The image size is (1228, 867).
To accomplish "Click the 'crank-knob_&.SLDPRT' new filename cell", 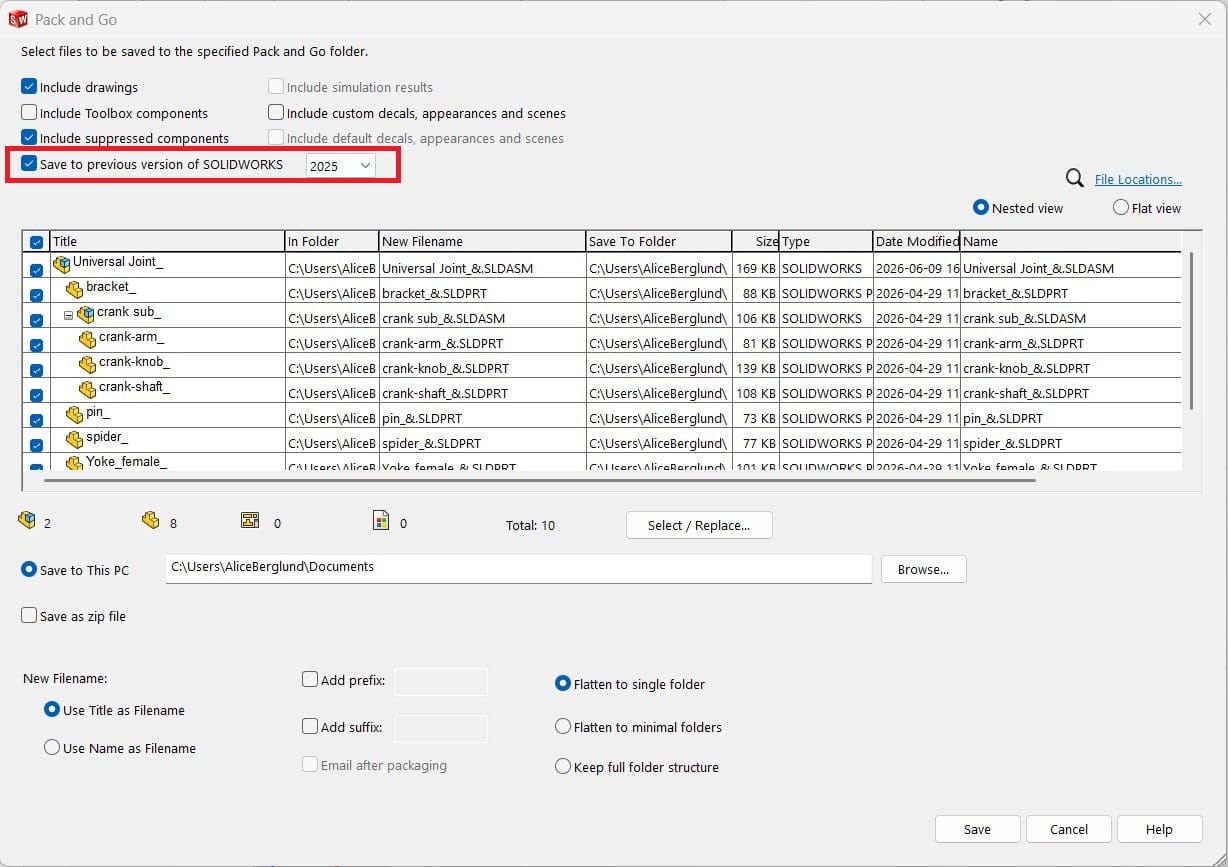I will pos(482,368).
